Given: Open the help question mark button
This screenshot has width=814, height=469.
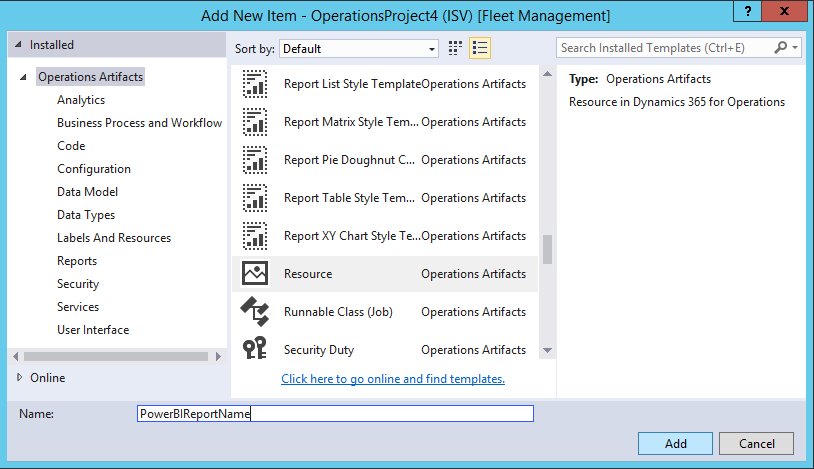Looking at the screenshot, I should [x=748, y=11].
